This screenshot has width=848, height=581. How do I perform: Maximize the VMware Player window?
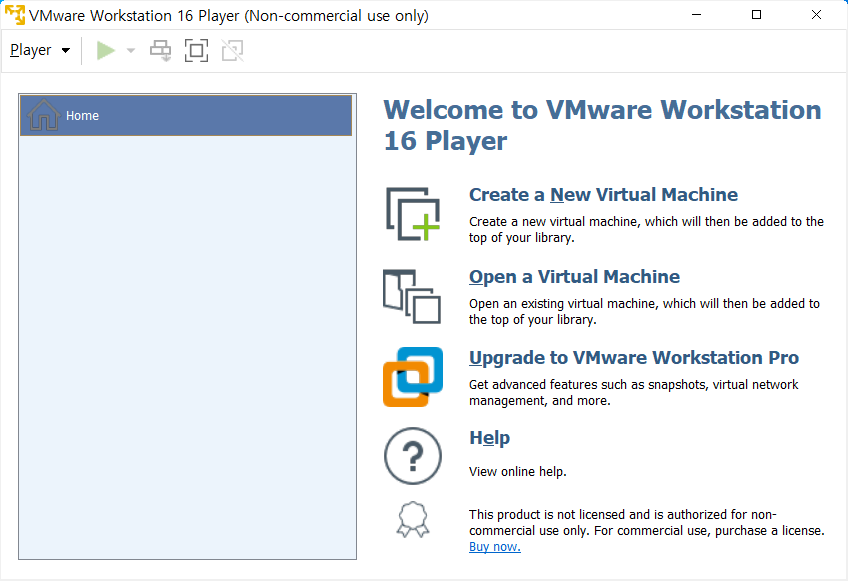(x=757, y=15)
